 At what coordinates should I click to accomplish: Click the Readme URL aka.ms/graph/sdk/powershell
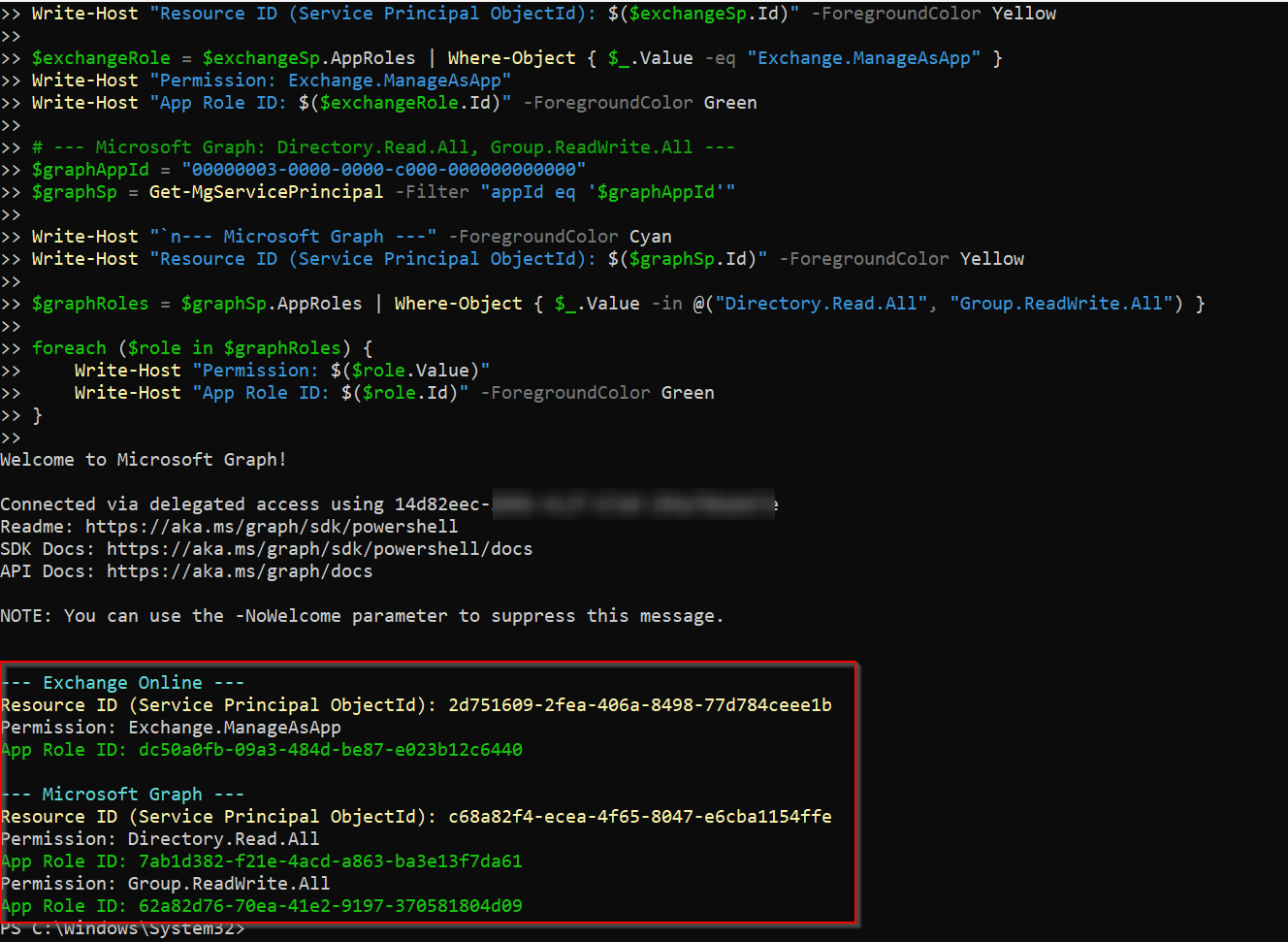point(272,527)
